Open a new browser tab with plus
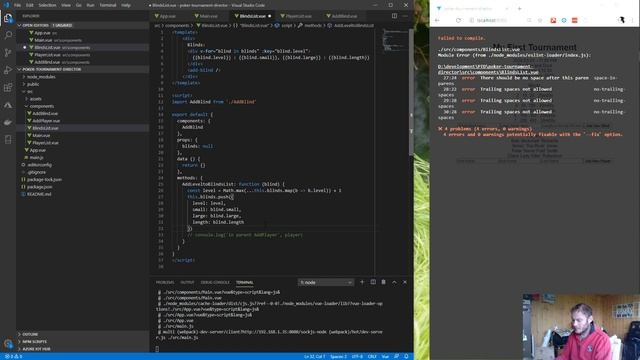 (x=520, y=8)
